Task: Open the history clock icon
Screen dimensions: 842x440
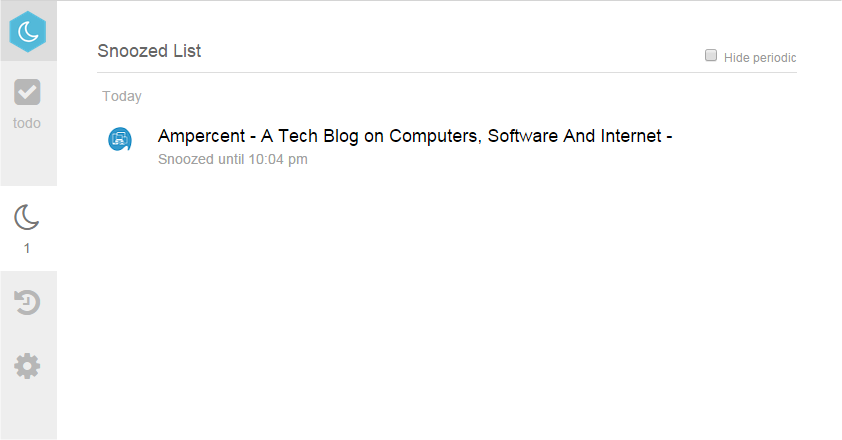Action: (27, 302)
